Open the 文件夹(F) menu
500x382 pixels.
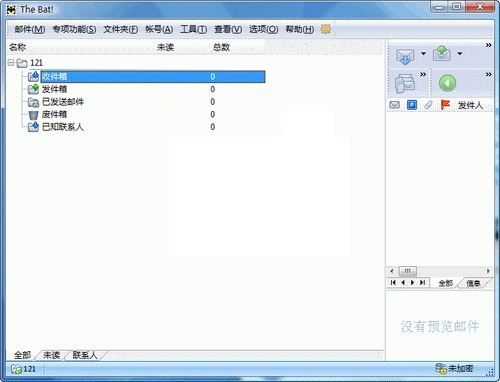120,29
